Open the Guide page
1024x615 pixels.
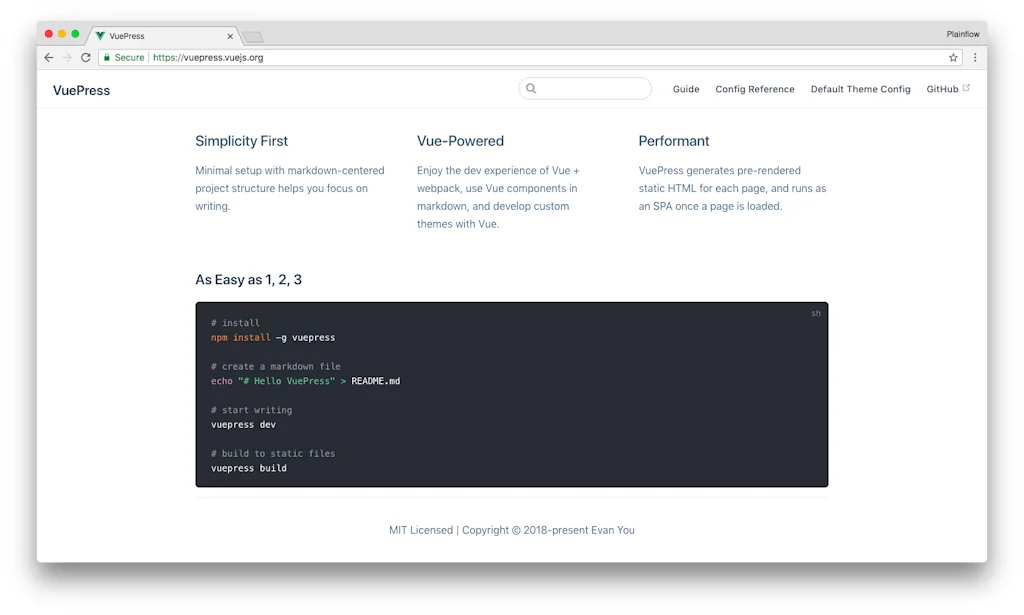686,89
